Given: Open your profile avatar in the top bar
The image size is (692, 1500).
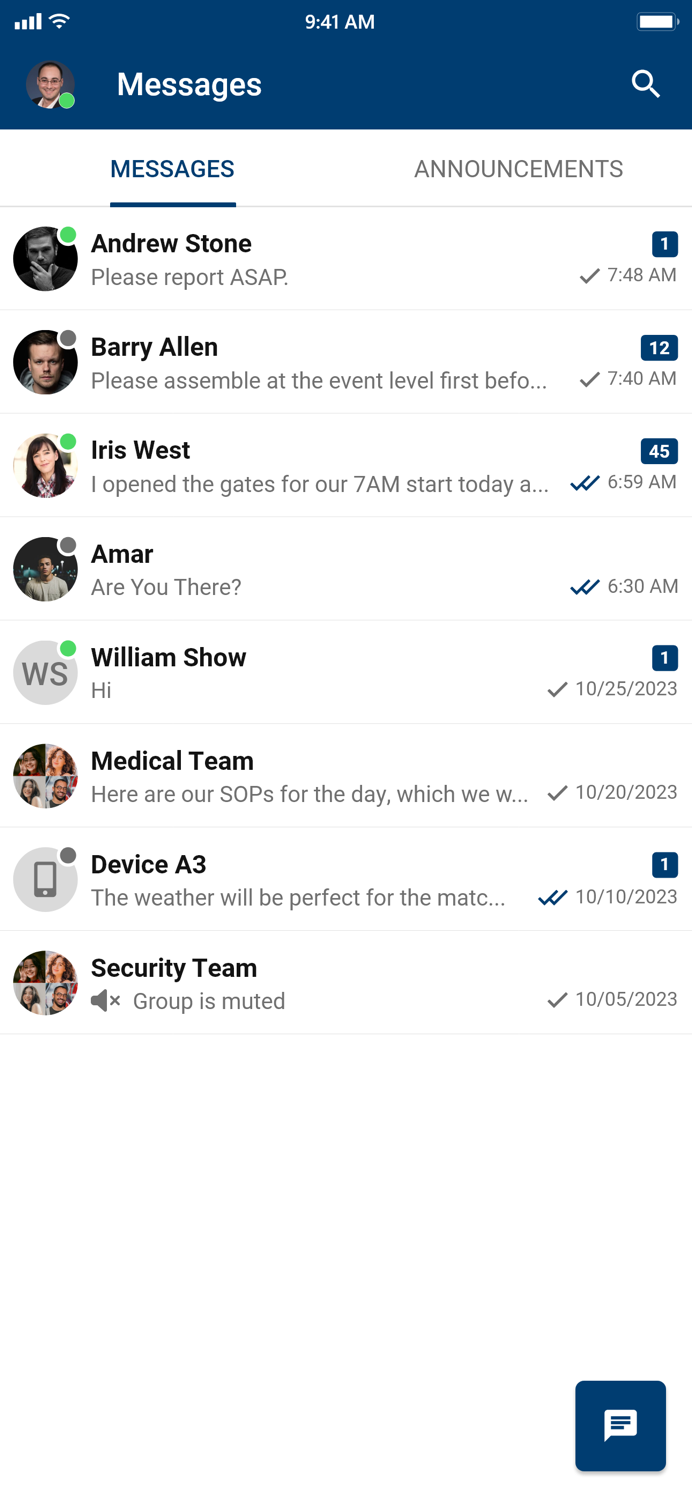Looking at the screenshot, I should click(x=48, y=85).
